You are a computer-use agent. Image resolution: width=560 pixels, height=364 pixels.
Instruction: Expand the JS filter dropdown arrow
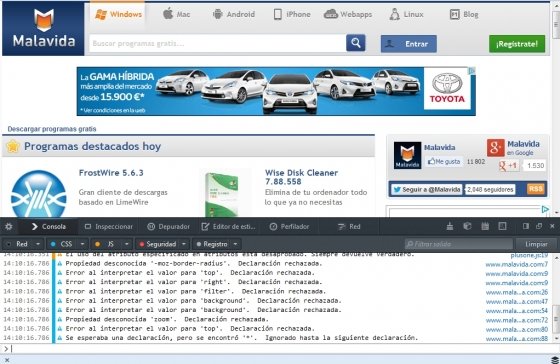[127, 244]
